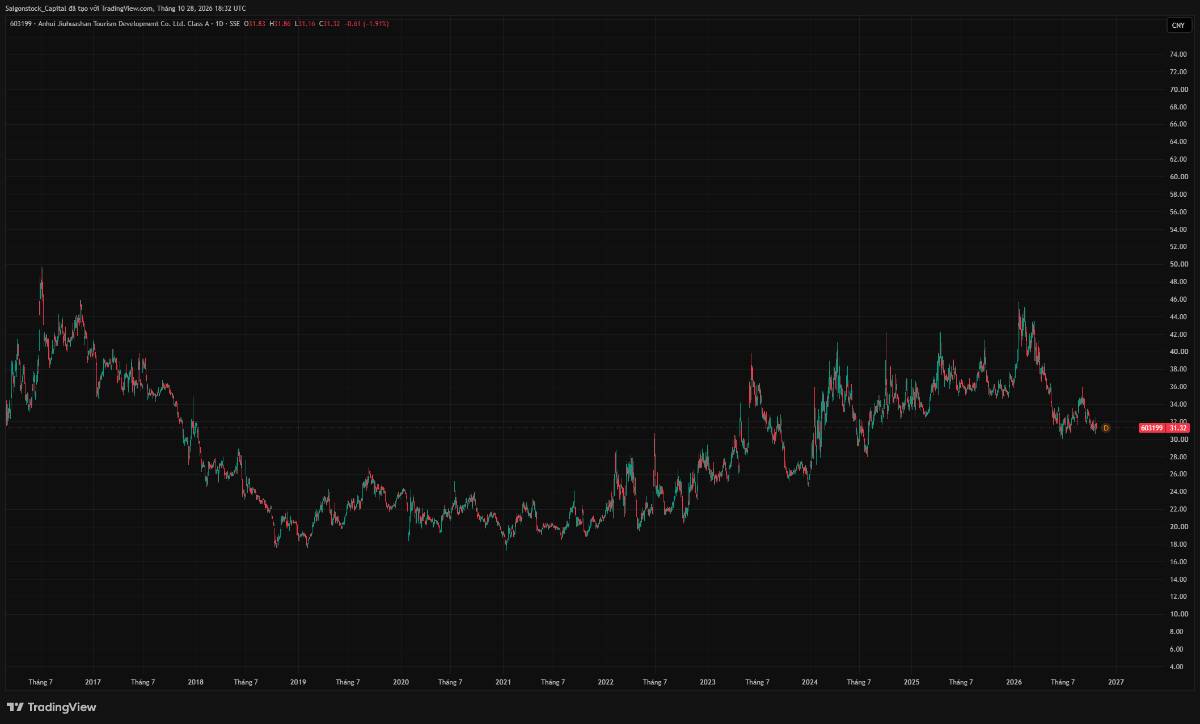Click the 2026 label on time axis
The image size is (1200, 724).
[x=1013, y=682]
